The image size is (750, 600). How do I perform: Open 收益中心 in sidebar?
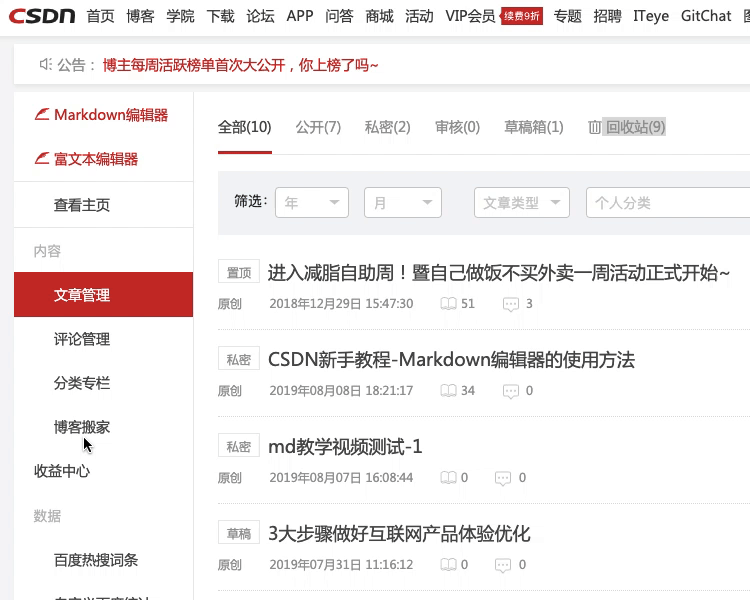coord(62,471)
